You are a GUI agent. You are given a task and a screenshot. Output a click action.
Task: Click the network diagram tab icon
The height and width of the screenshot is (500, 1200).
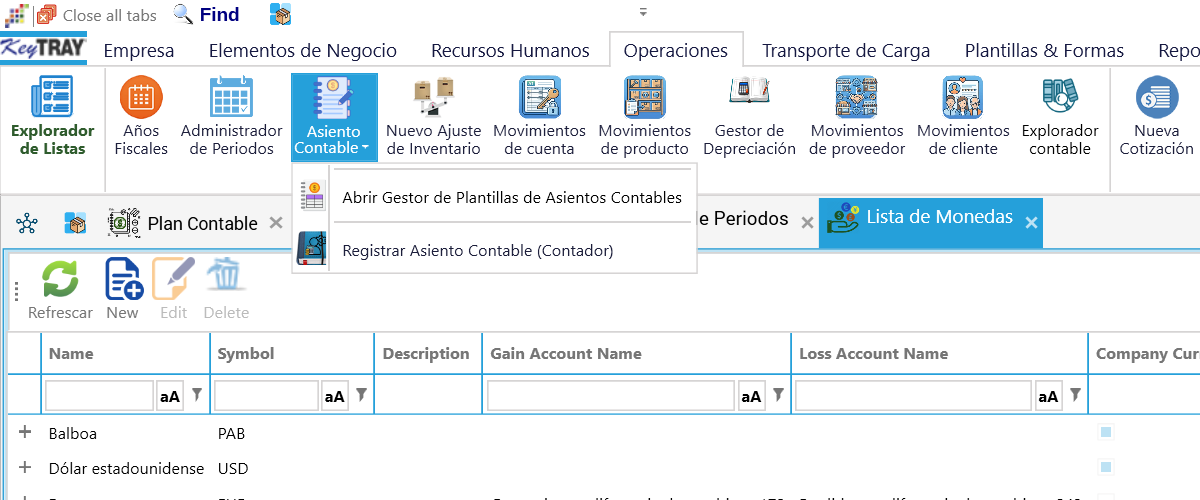(27, 224)
